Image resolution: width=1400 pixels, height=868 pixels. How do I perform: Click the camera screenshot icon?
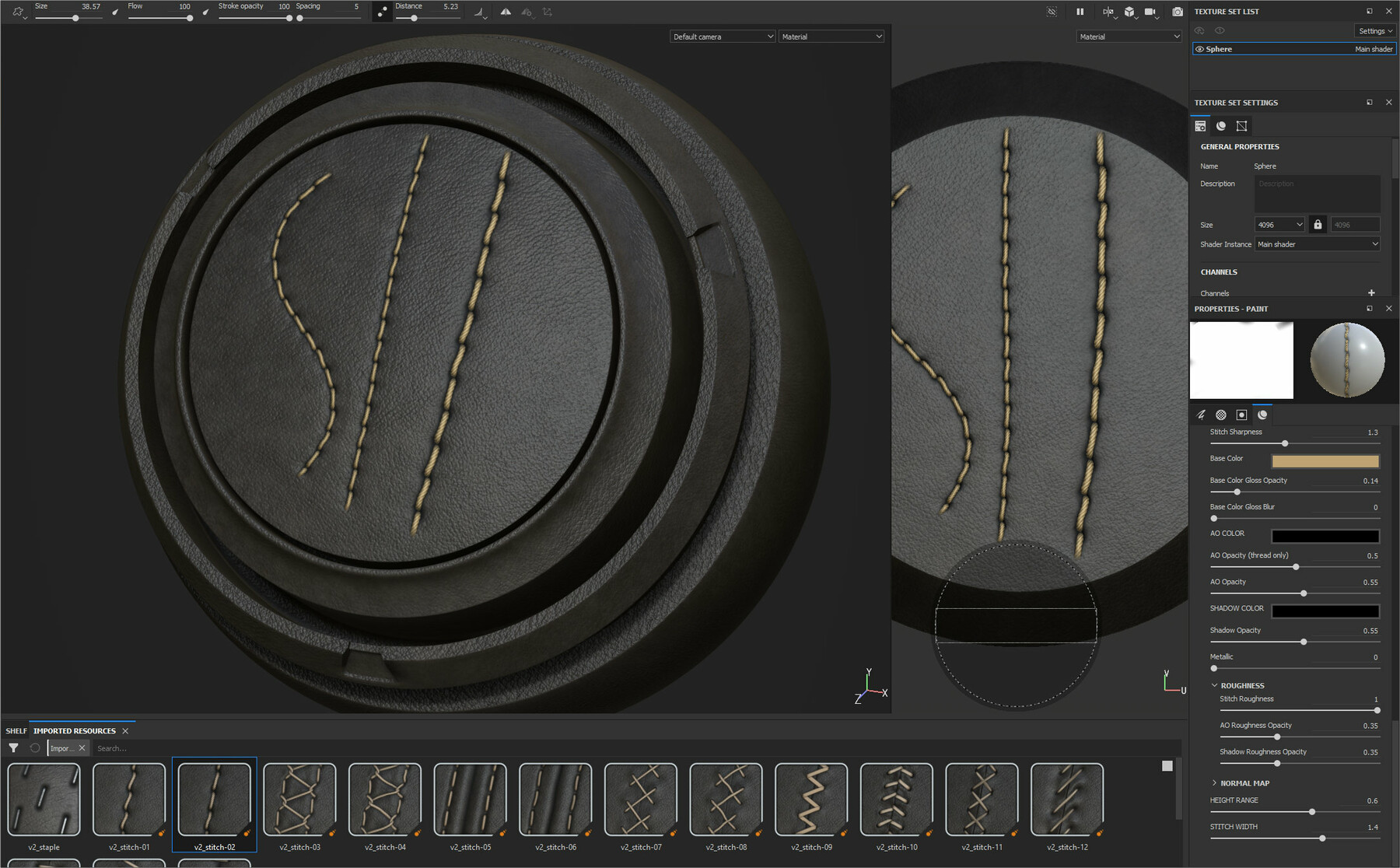click(x=1177, y=12)
